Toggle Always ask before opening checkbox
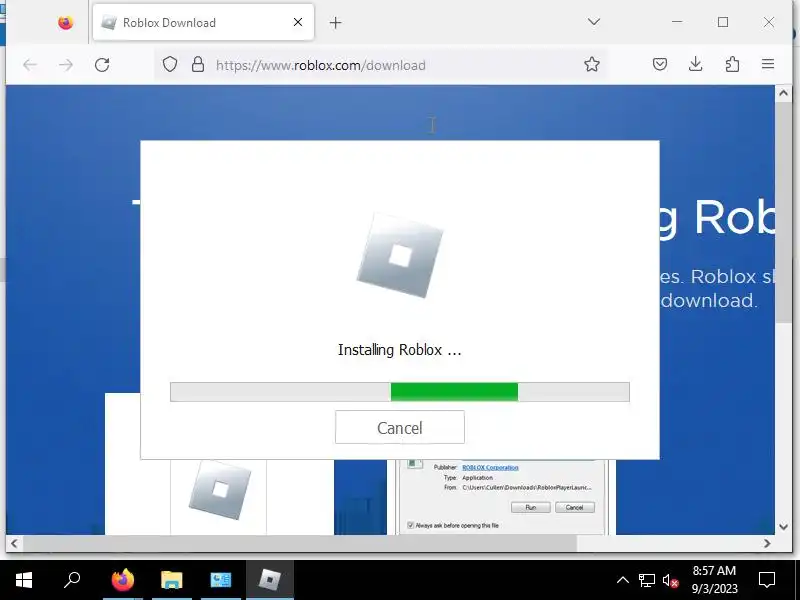The image size is (800, 600). pyautogui.click(x=410, y=525)
